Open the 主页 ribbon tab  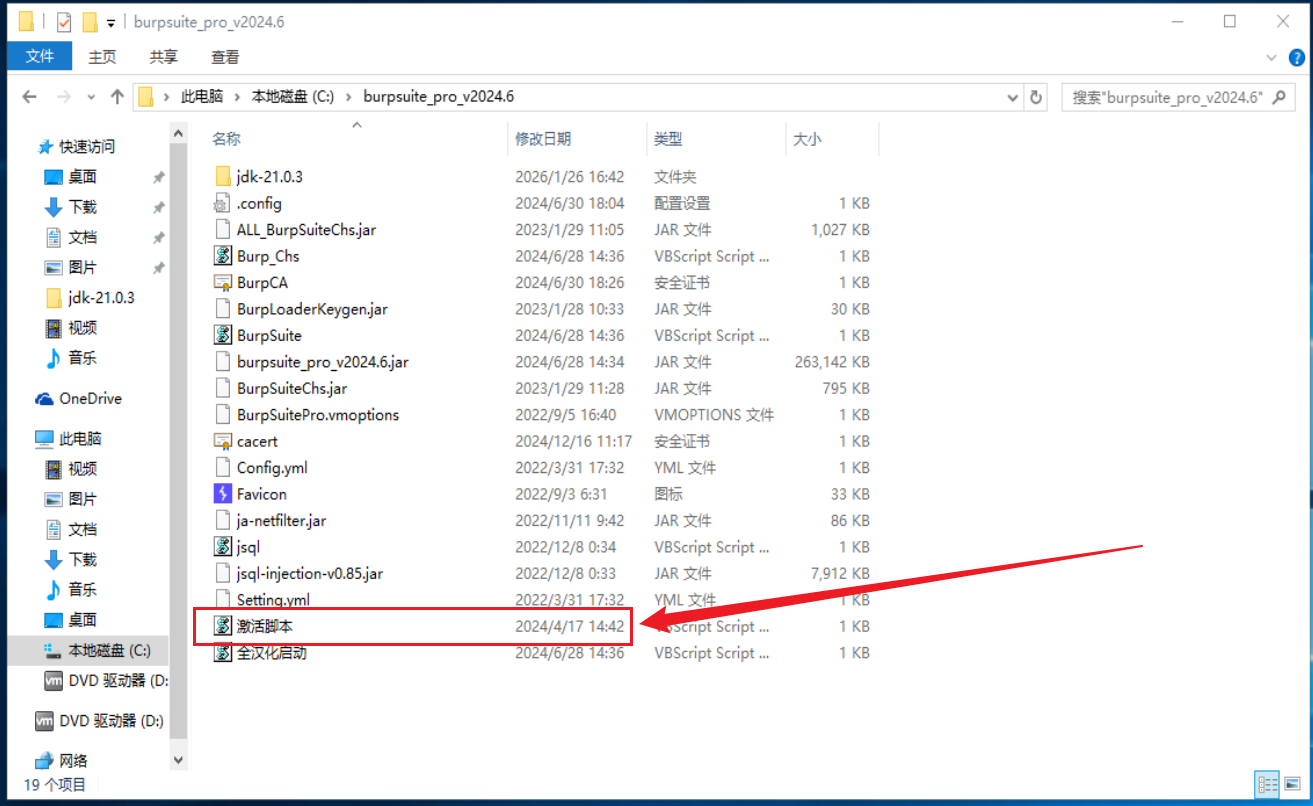coord(102,57)
